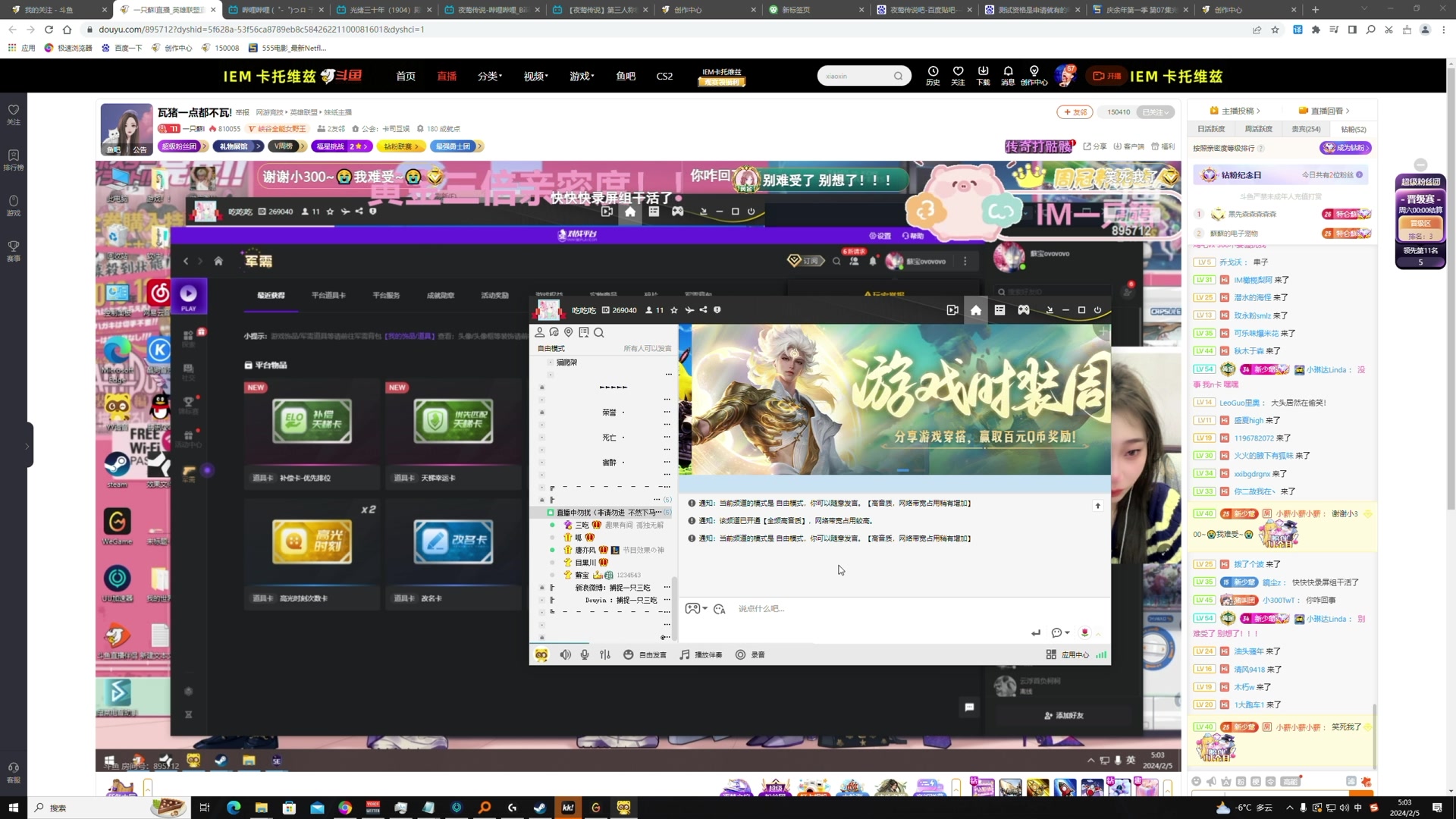Click the 已关注 follow button near viewer count
The image size is (1456, 819).
point(1155,111)
